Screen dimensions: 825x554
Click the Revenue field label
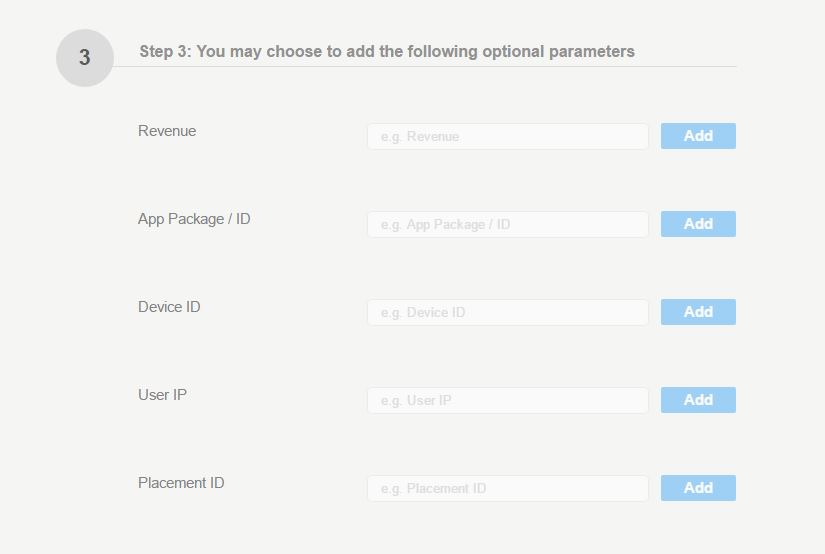tap(167, 130)
